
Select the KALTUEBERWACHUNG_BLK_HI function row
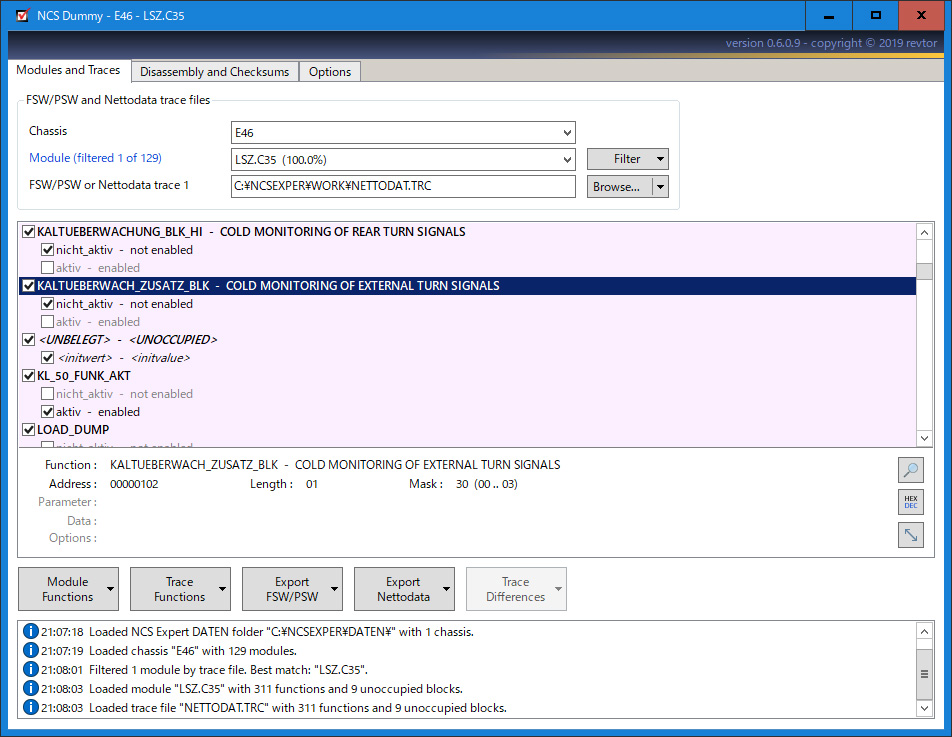468,231
